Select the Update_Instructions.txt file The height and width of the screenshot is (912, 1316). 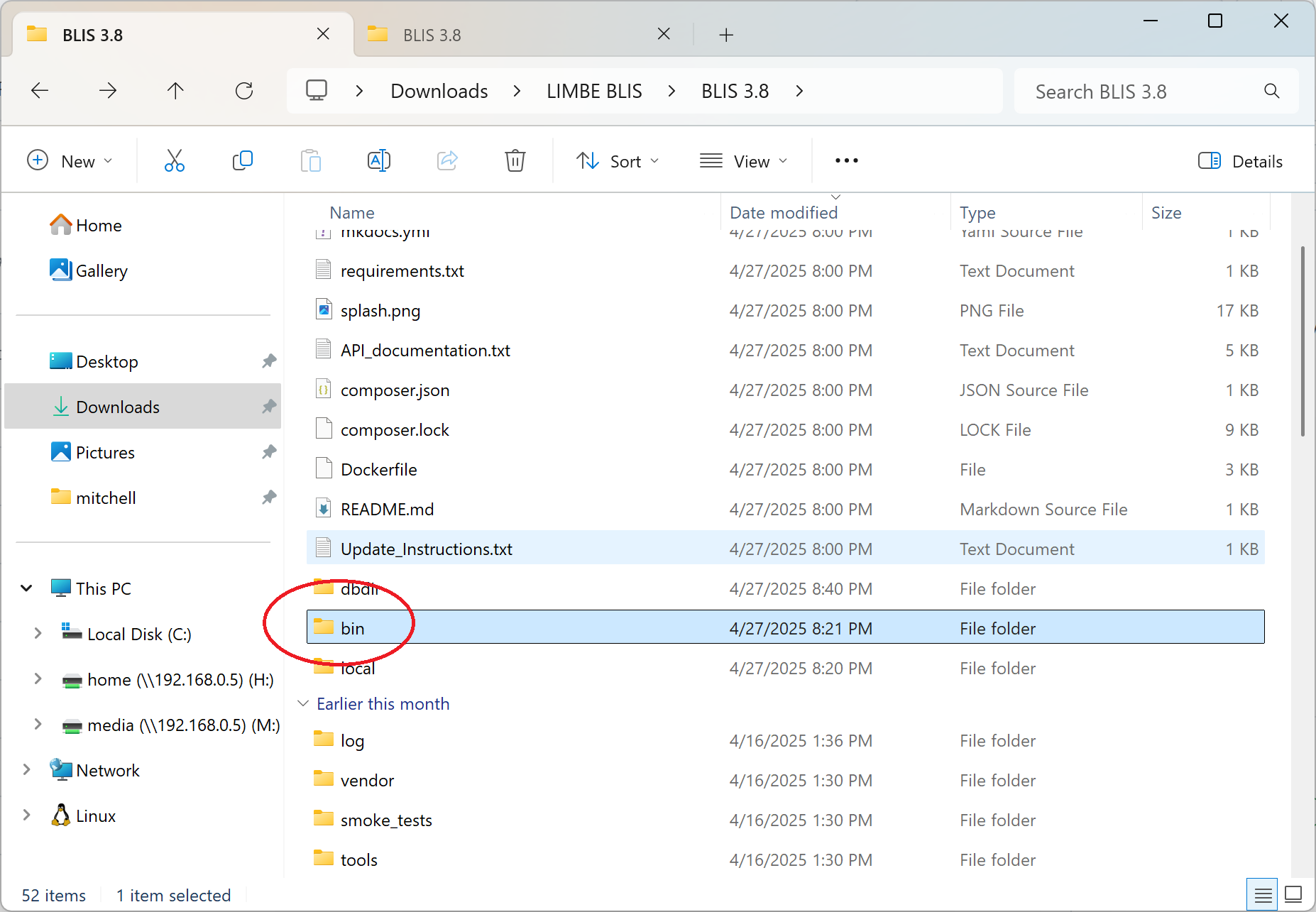click(x=785, y=549)
